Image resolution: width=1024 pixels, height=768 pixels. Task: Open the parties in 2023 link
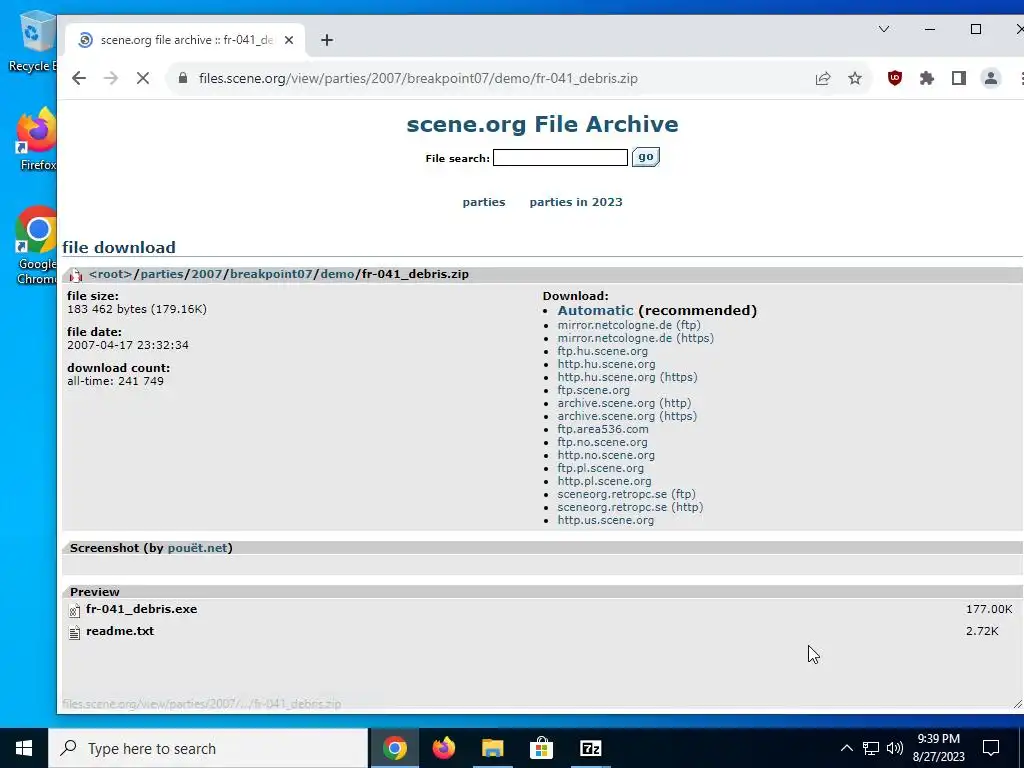pos(576,202)
